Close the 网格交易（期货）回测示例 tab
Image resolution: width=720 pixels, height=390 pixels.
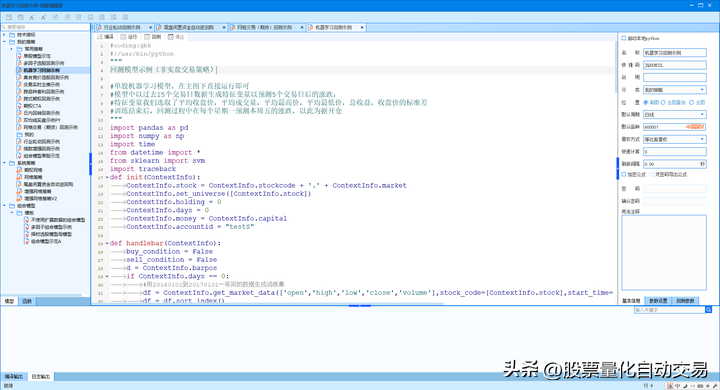[302, 28]
